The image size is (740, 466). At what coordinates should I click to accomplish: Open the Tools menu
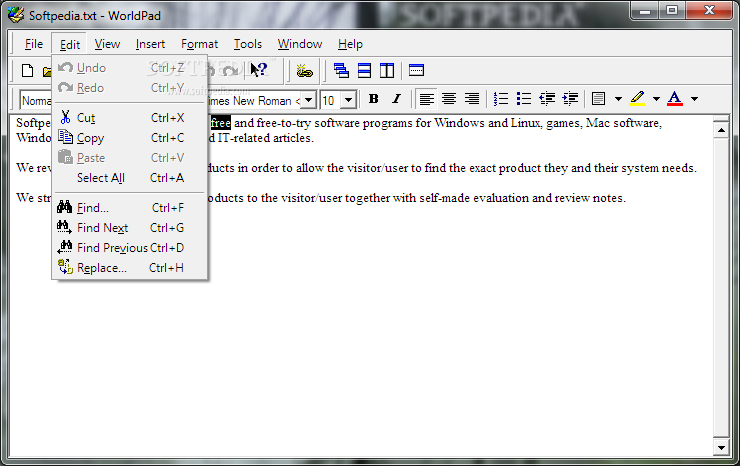click(247, 44)
